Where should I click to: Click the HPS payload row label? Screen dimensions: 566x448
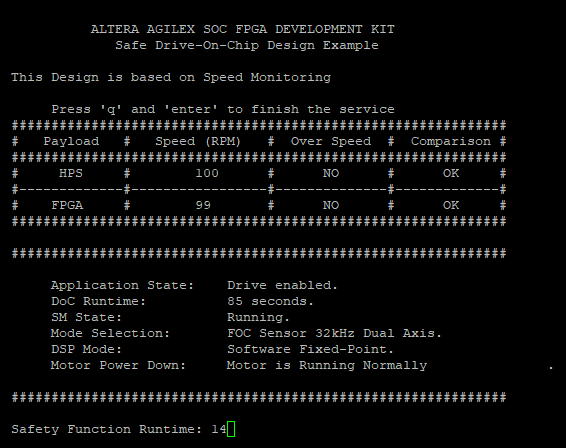coord(71,173)
